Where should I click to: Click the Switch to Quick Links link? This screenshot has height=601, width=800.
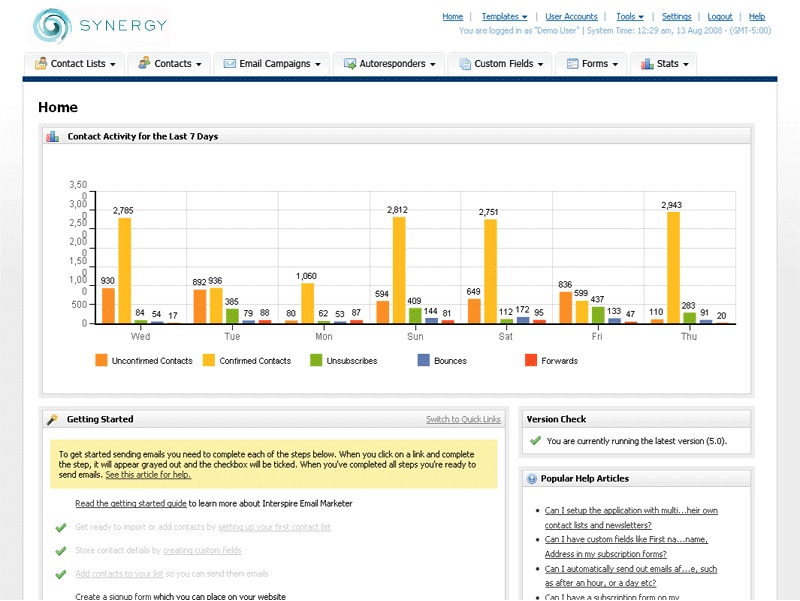(x=463, y=419)
